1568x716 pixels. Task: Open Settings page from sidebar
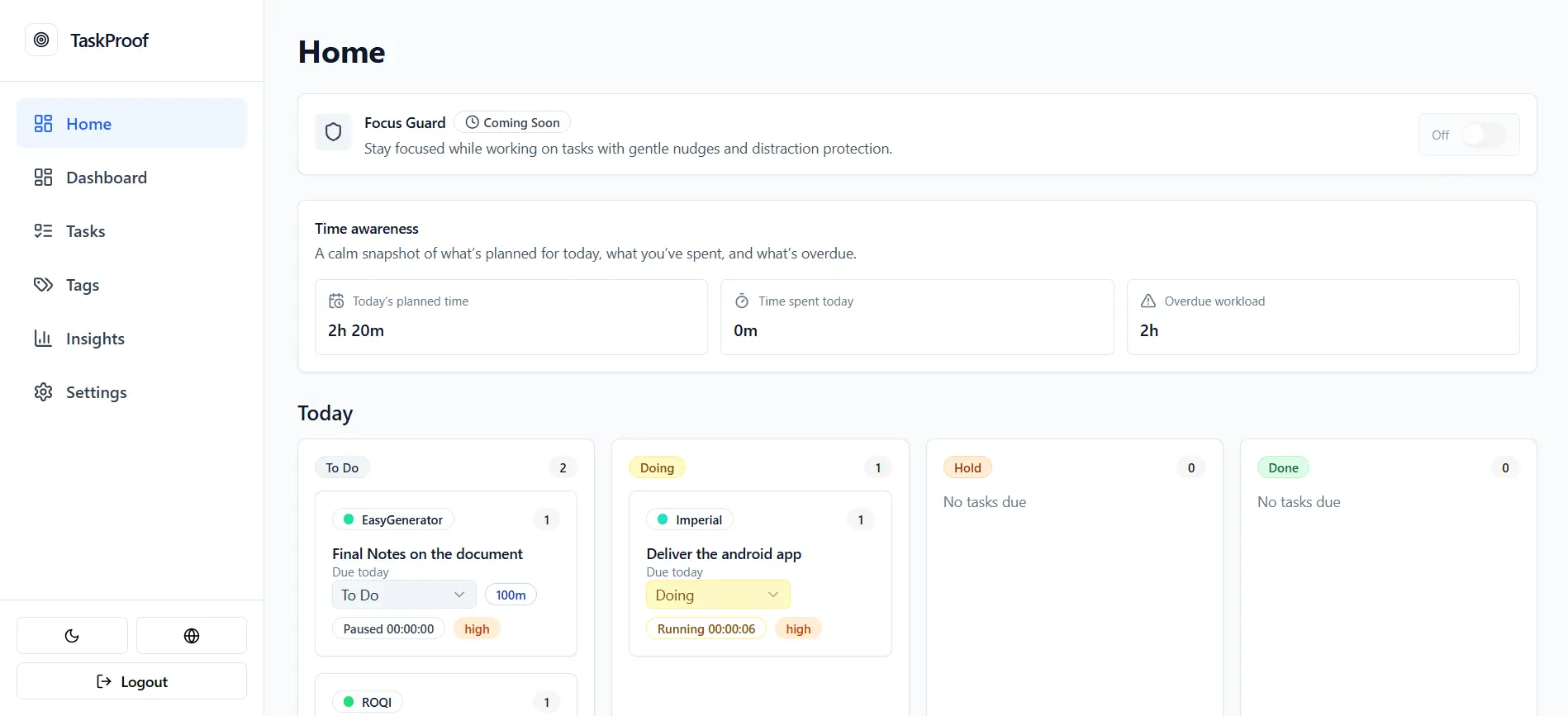131,392
